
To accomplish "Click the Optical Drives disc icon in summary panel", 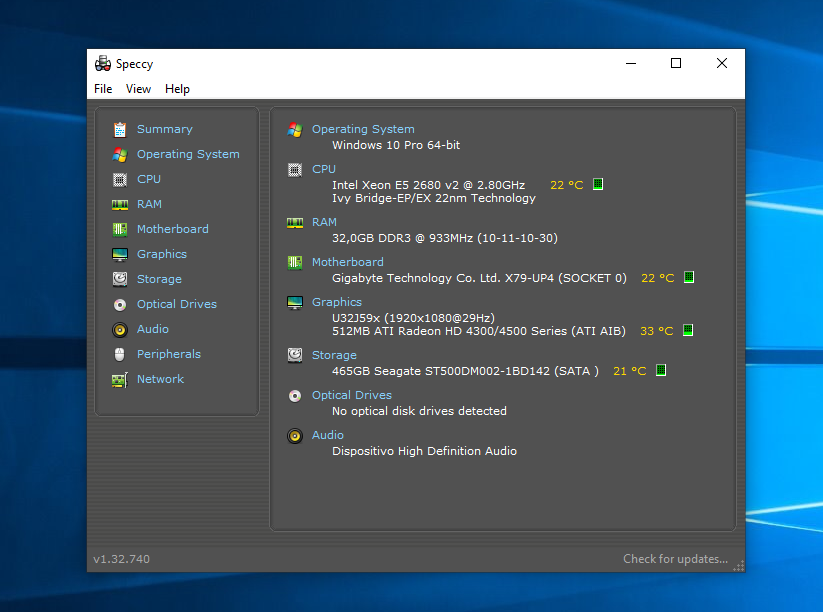I will [295, 396].
